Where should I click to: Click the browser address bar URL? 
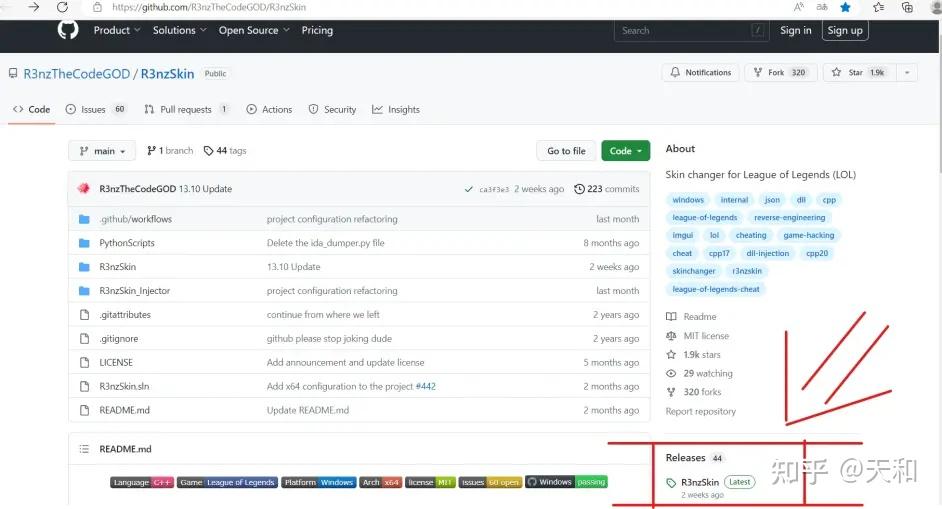pyautogui.click(x=209, y=7)
